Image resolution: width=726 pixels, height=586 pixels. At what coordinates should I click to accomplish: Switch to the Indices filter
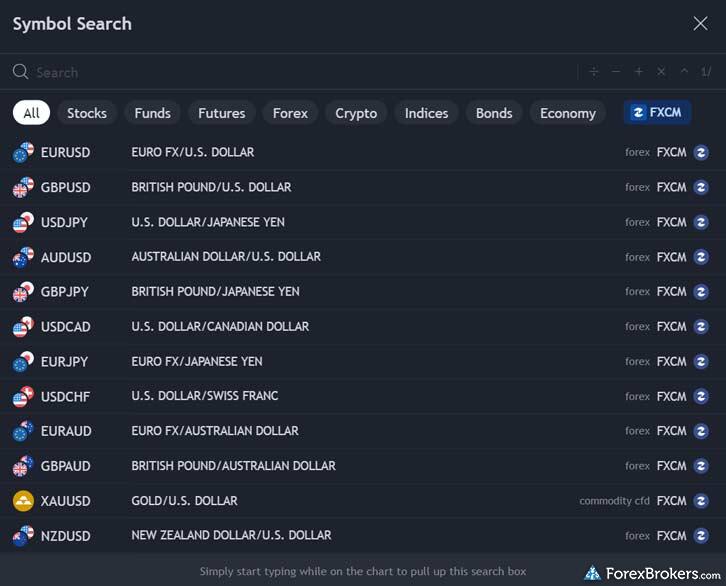pyautogui.click(x=426, y=113)
